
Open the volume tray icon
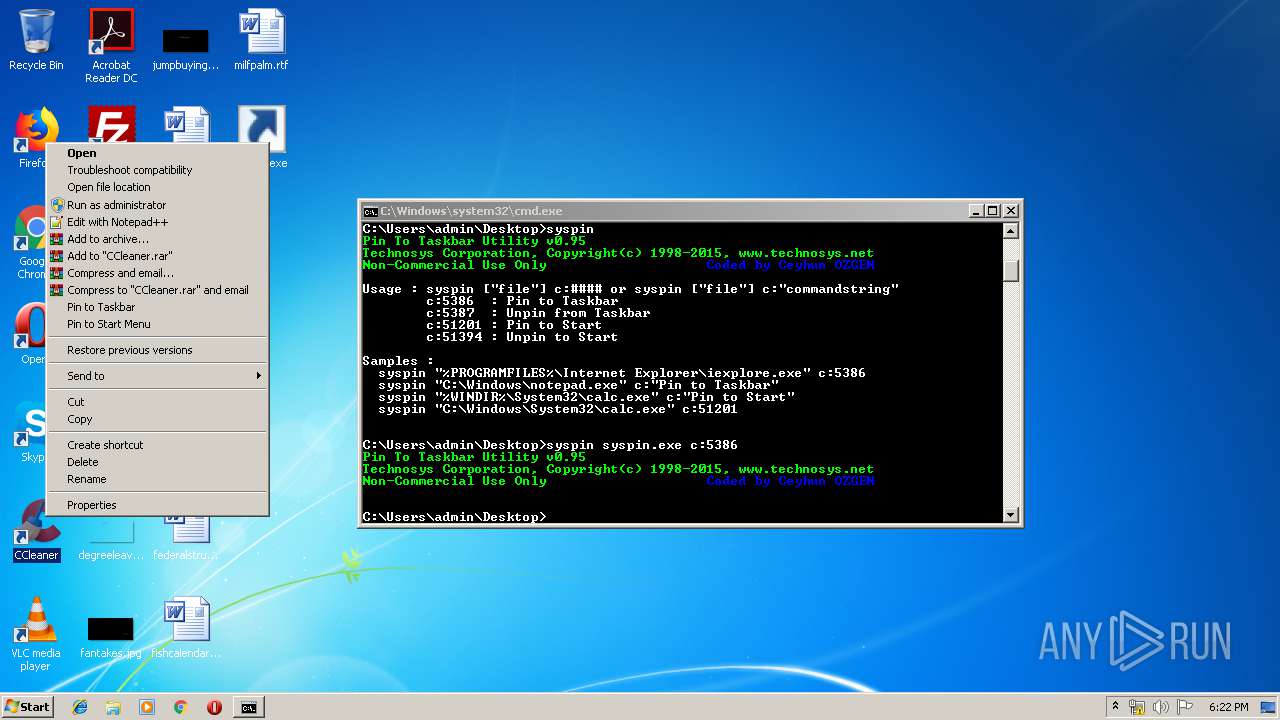pyautogui.click(x=1161, y=707)
